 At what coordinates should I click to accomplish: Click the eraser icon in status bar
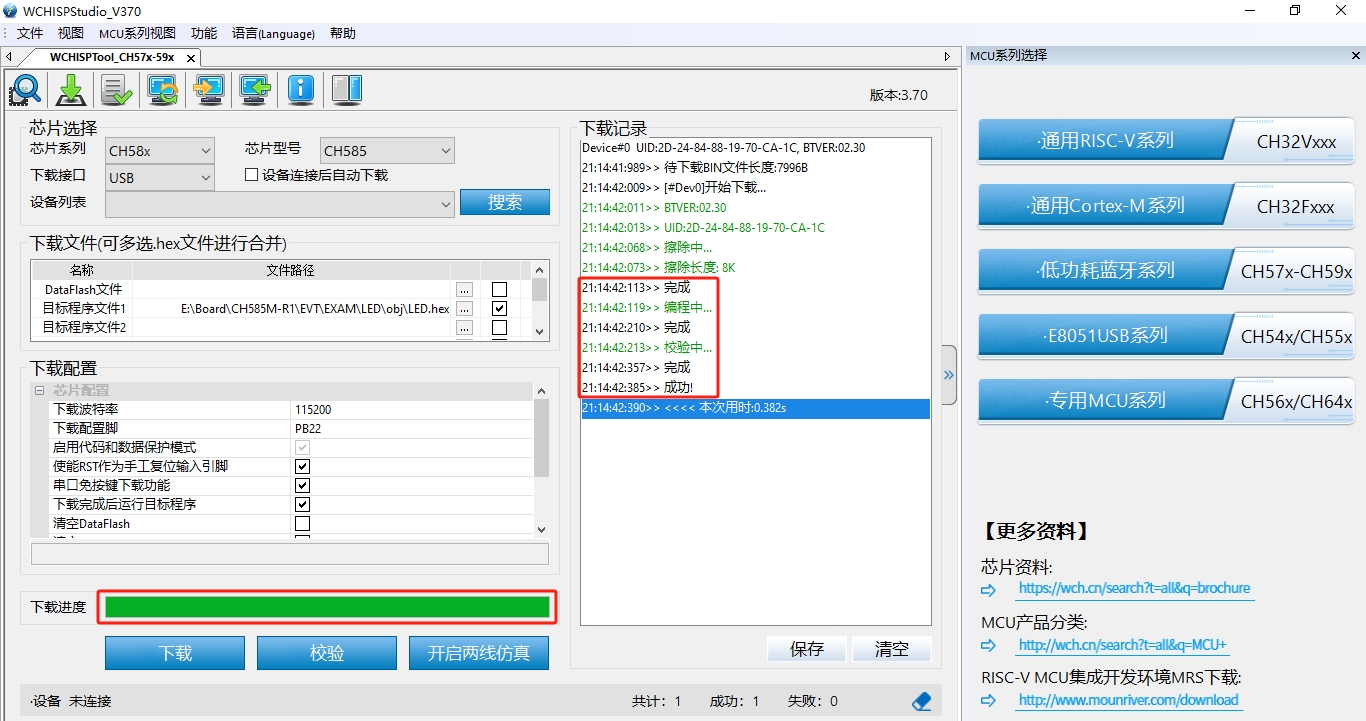coord(922,701)
